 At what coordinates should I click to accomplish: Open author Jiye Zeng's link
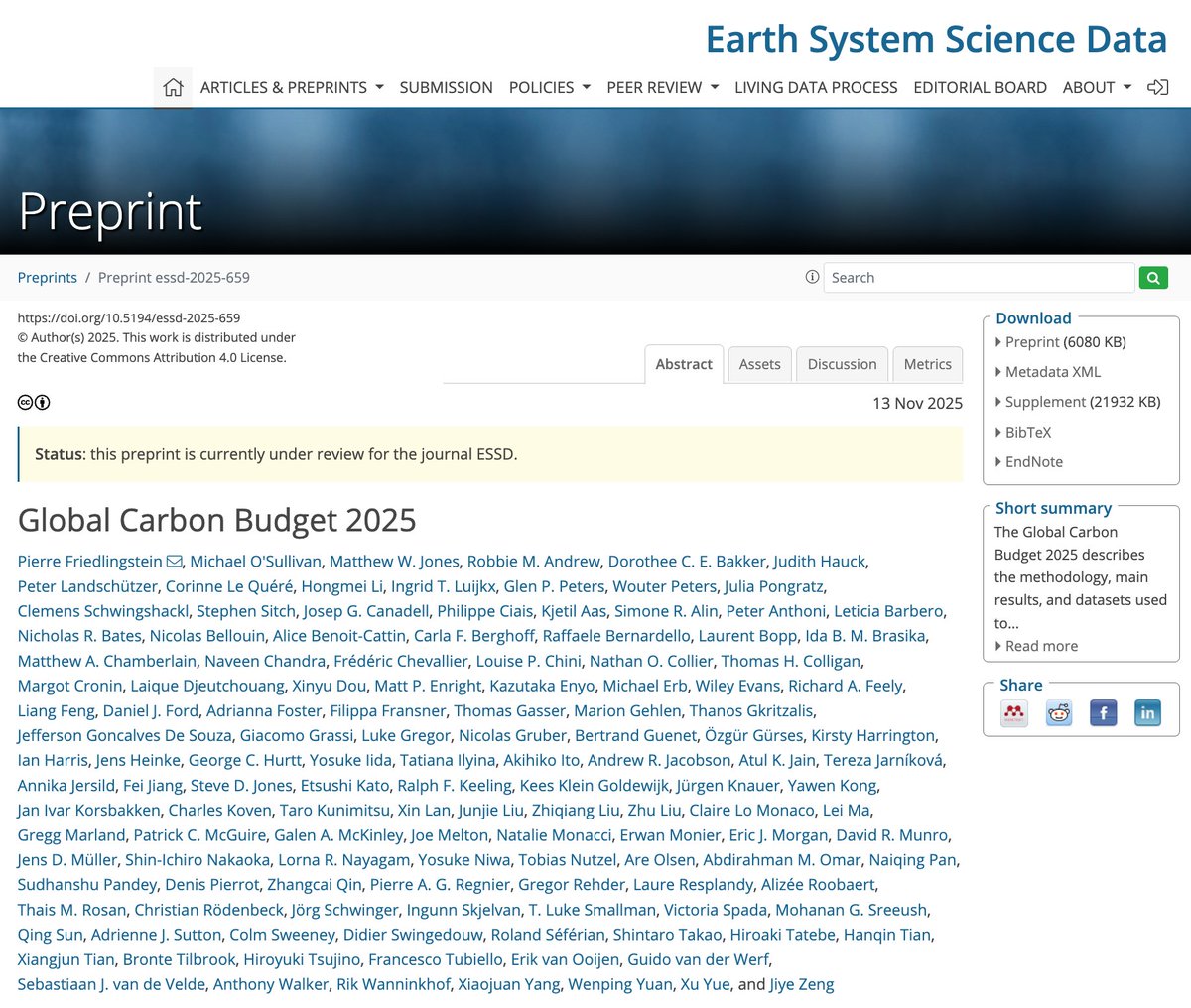(802, 984)
